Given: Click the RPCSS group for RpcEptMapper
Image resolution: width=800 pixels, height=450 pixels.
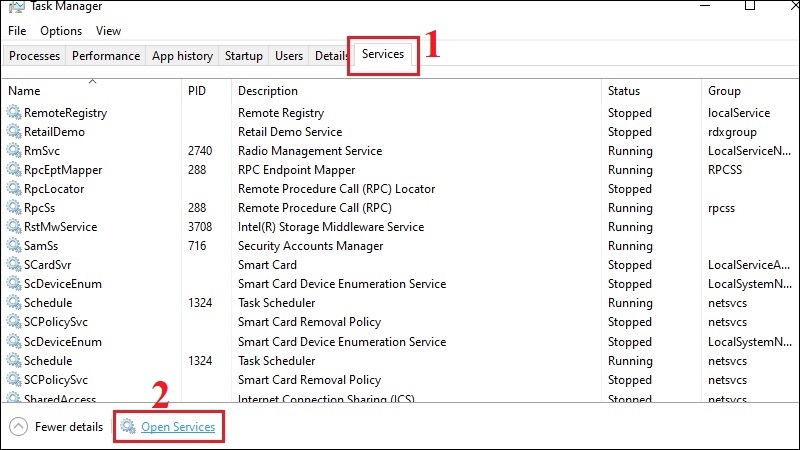Looking at the screenshot, I should point(724,170).
